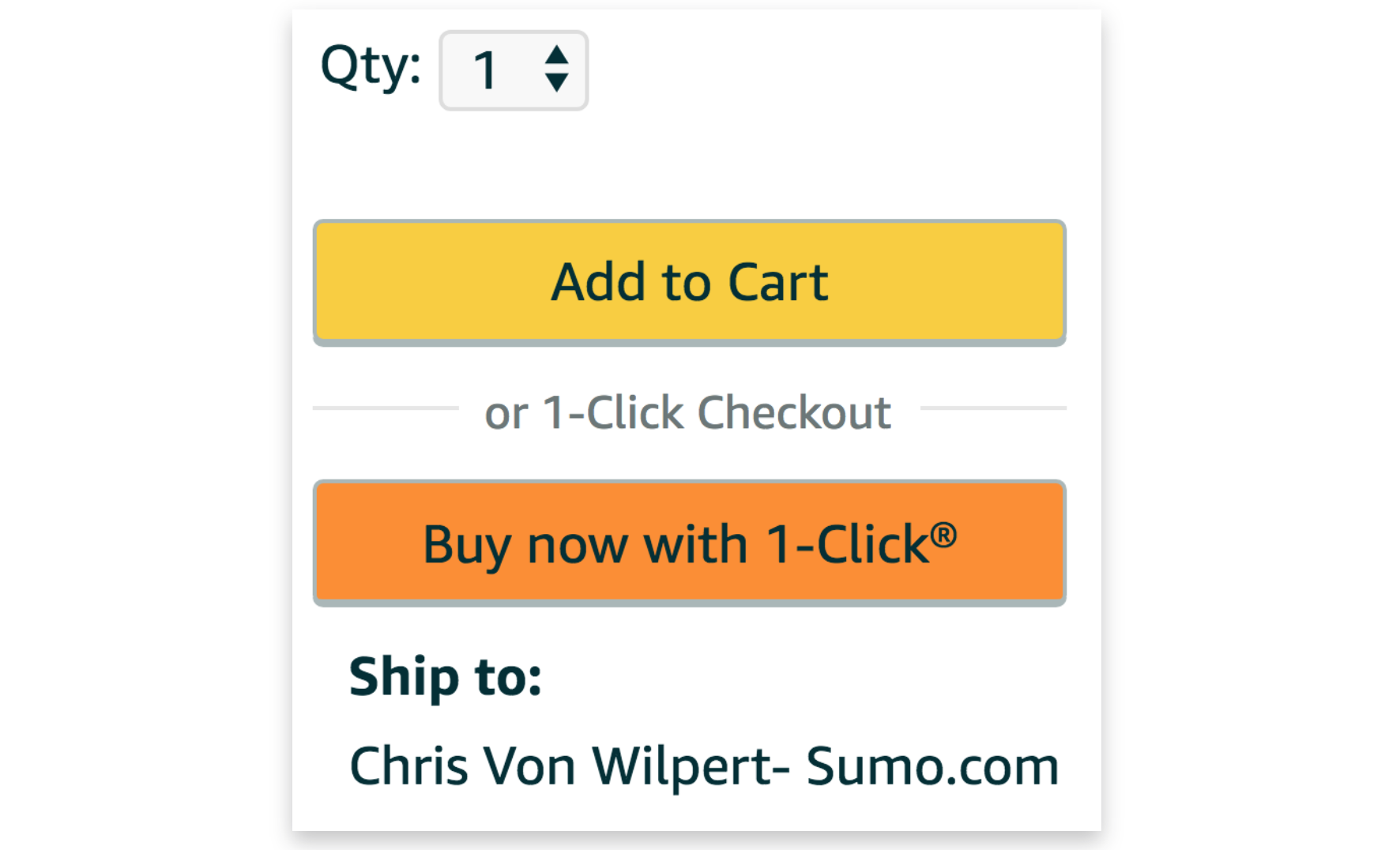This screenshot has height=850, width=1400.
Task: Click divider line left of 1-Click Checkout
Action: coord(386,408)
